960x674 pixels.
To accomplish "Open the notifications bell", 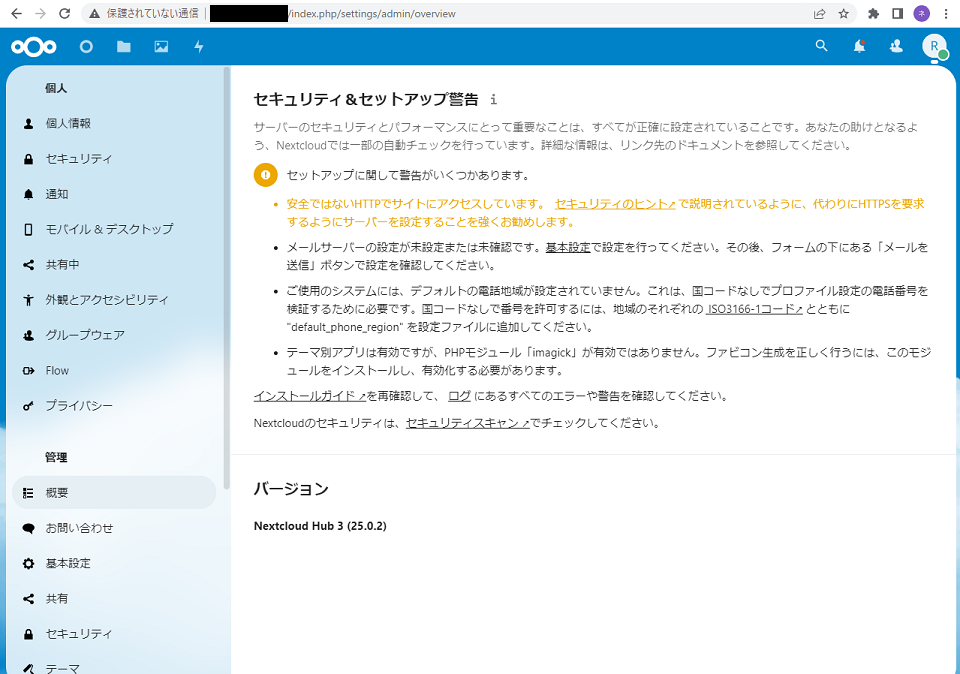I will (x=860, y=47).
